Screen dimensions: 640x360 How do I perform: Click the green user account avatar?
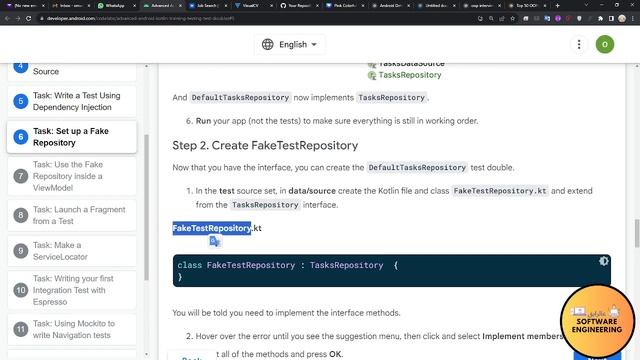coord(604,44)
